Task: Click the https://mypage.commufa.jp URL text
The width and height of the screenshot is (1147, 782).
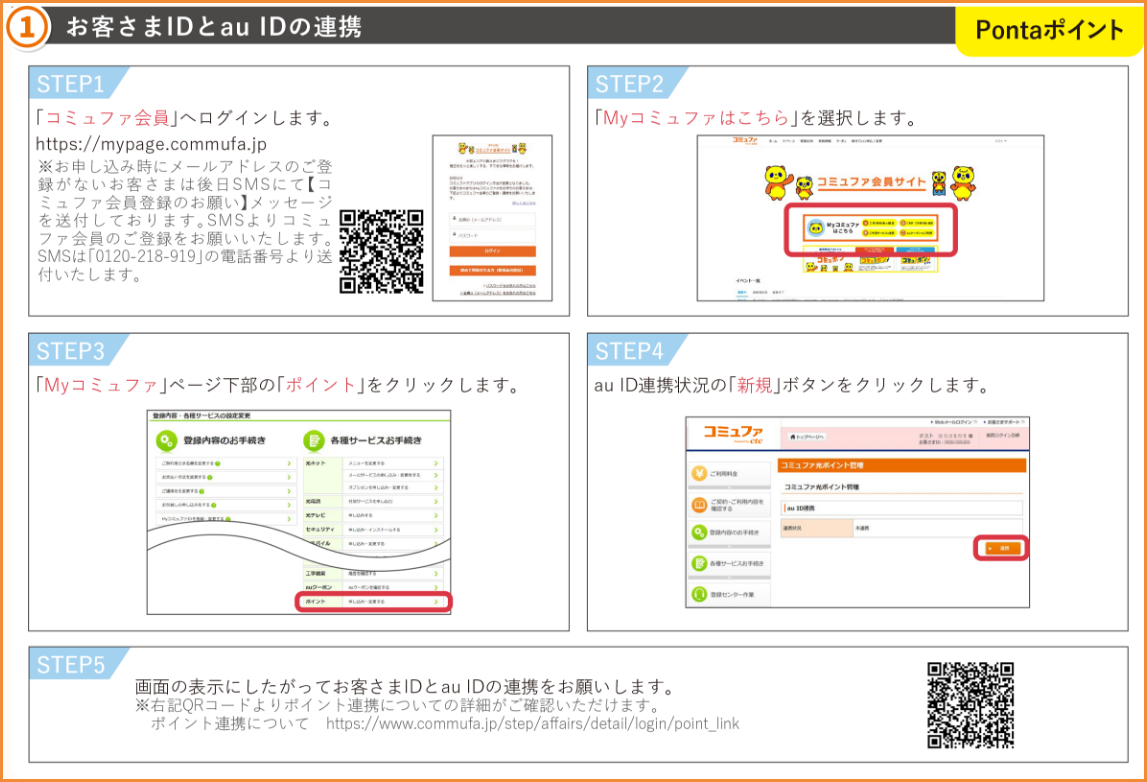Action: point(151,144)
